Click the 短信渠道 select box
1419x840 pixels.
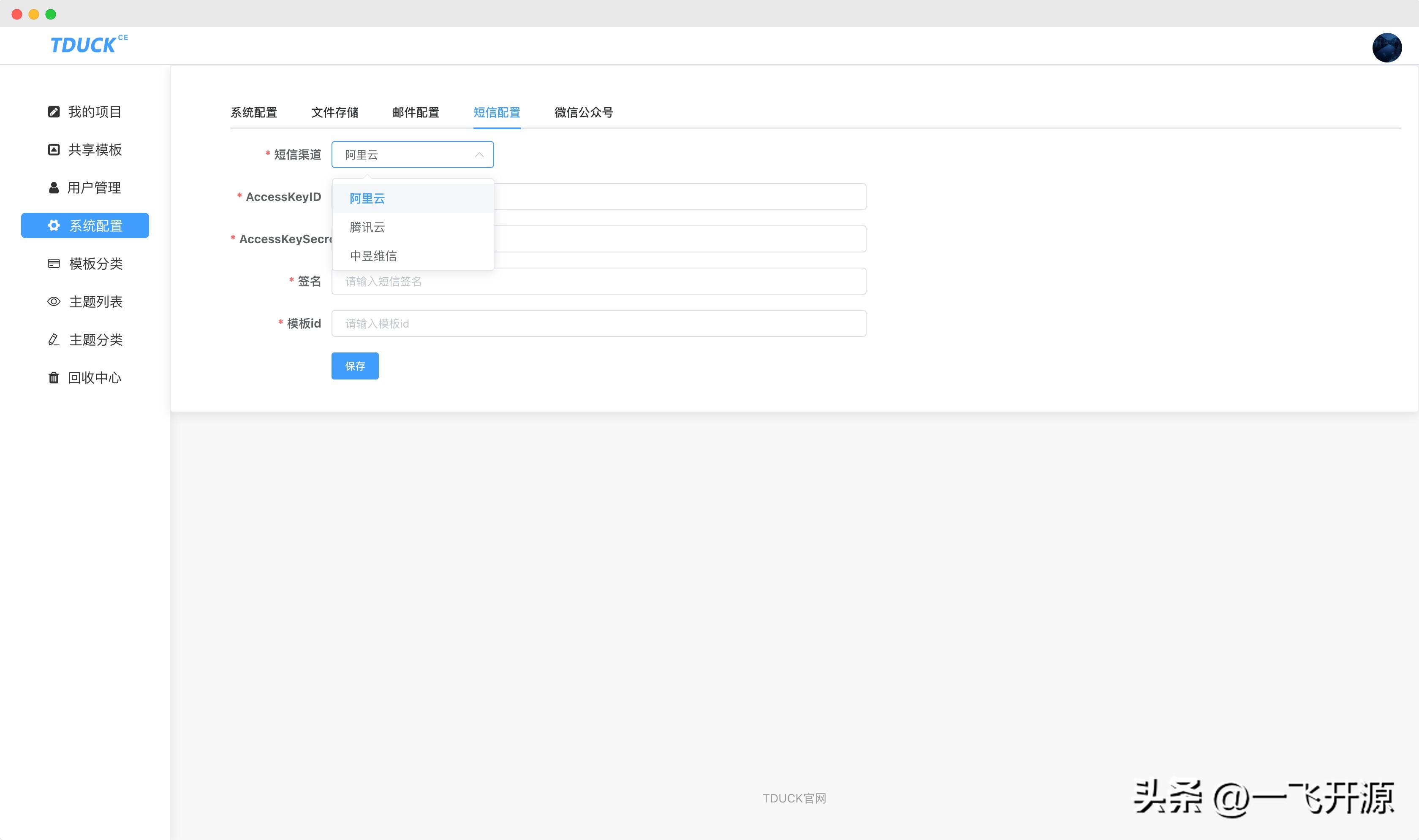(412, 154)
